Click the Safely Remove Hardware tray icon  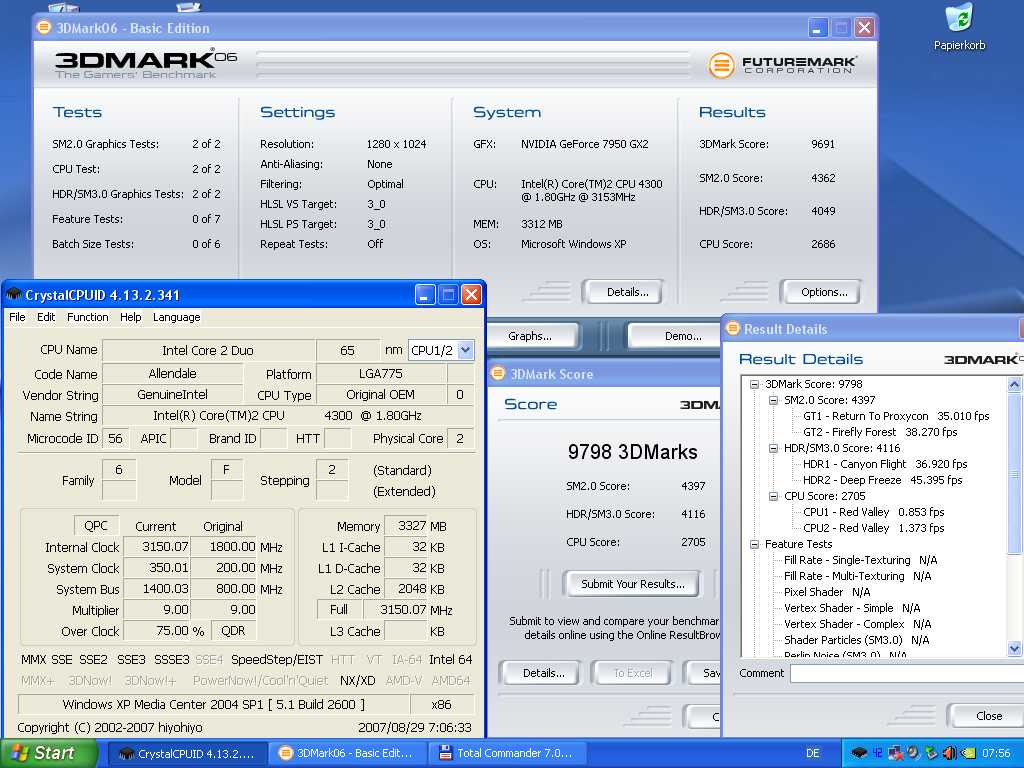click(x=932, y=753)
